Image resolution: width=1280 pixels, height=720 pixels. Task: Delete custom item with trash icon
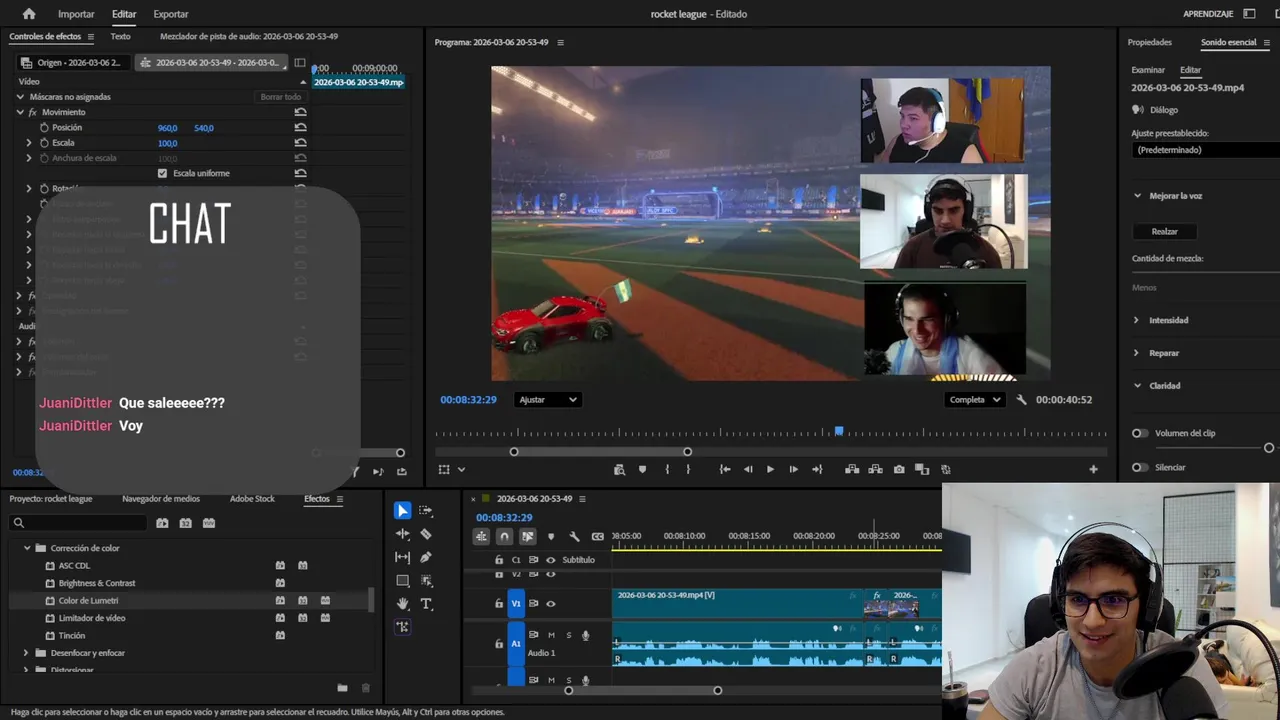(x=366, y=688)
